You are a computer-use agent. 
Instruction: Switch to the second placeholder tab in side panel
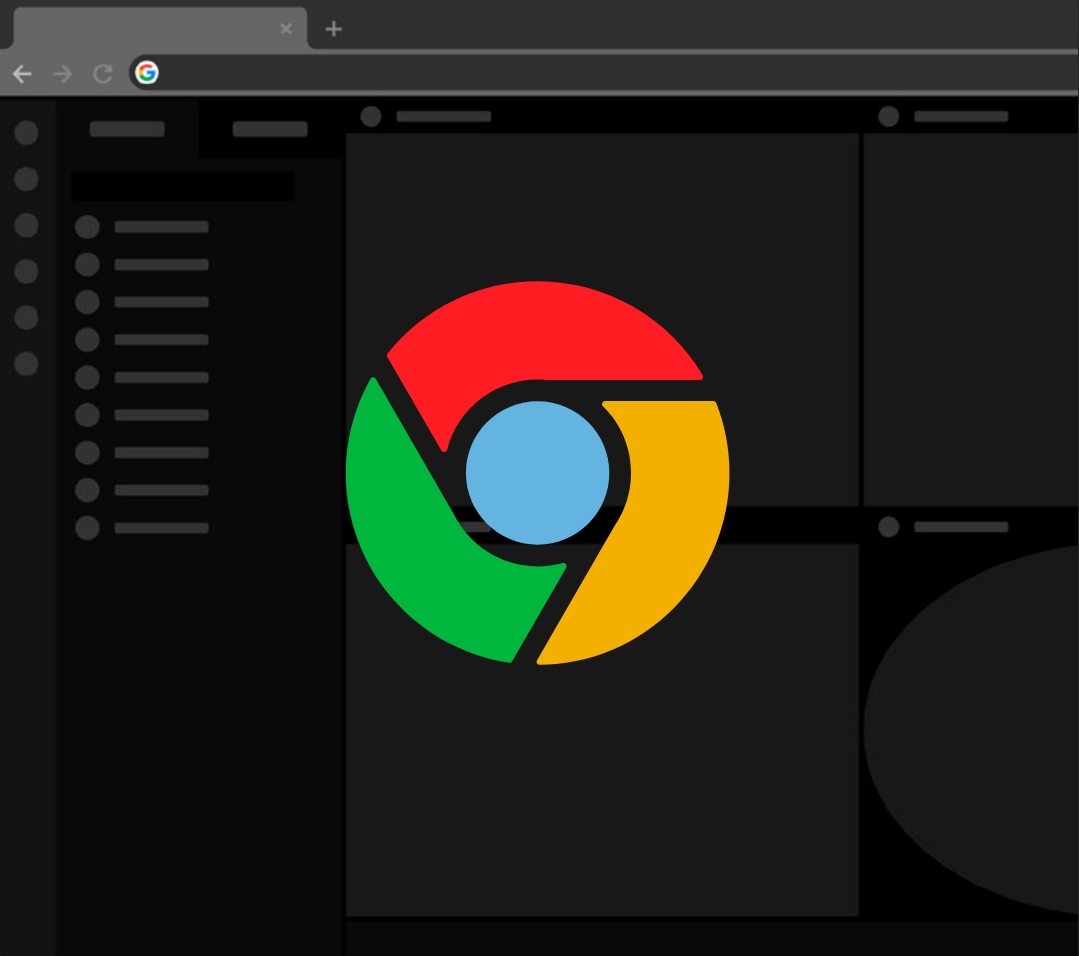(270, 129)
